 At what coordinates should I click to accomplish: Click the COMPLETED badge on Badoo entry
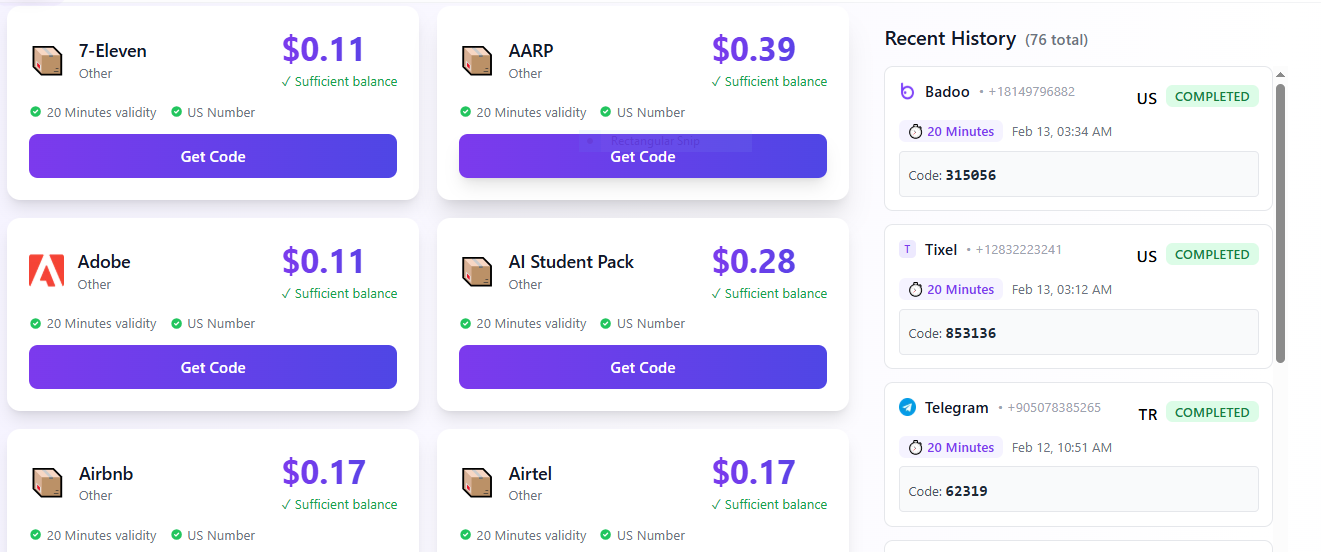point(1212,97)
